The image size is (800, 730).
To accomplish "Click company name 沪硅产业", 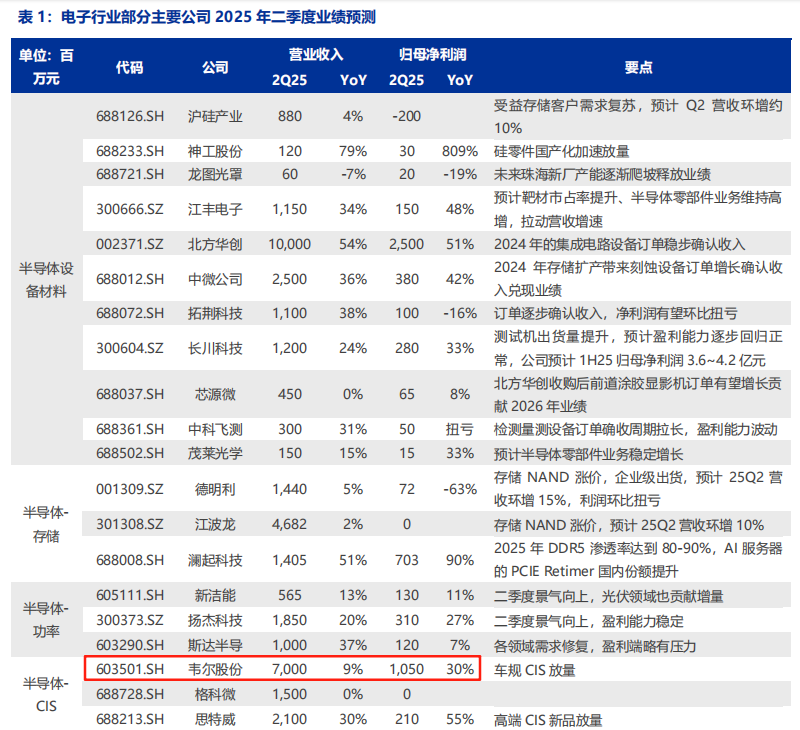I will tap(215, 116).
